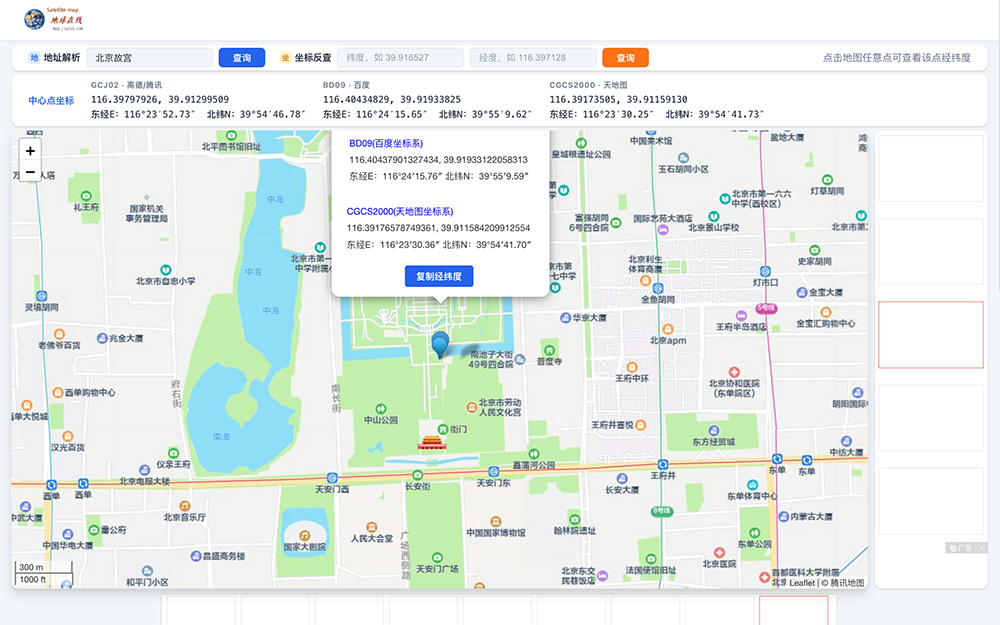Viewport: 1000px width, 625px height.
Task: Click the 地址解析 label
Action: click(x=62, y=57)
